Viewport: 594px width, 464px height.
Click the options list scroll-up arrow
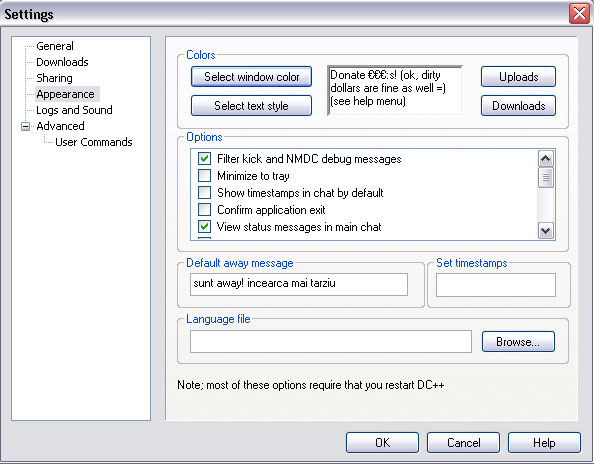click(546, 159)
